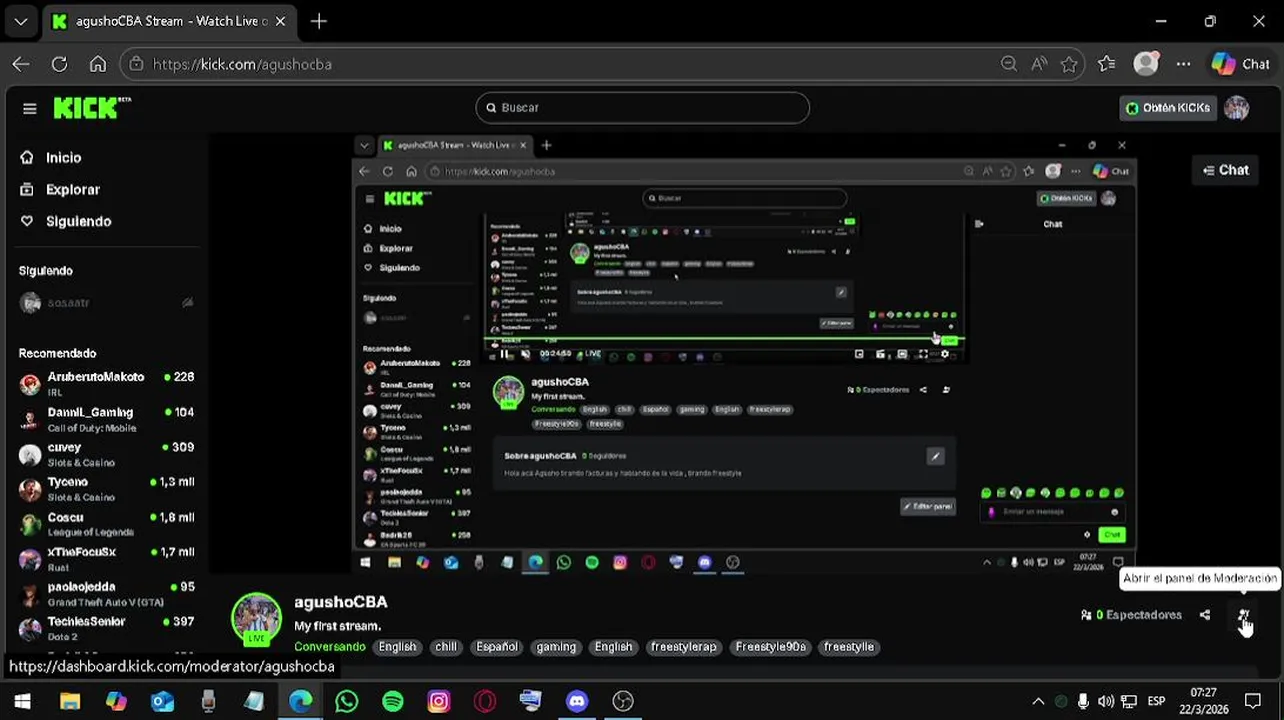Open Siguiendo in the Kick sidebar

point(78,222)
